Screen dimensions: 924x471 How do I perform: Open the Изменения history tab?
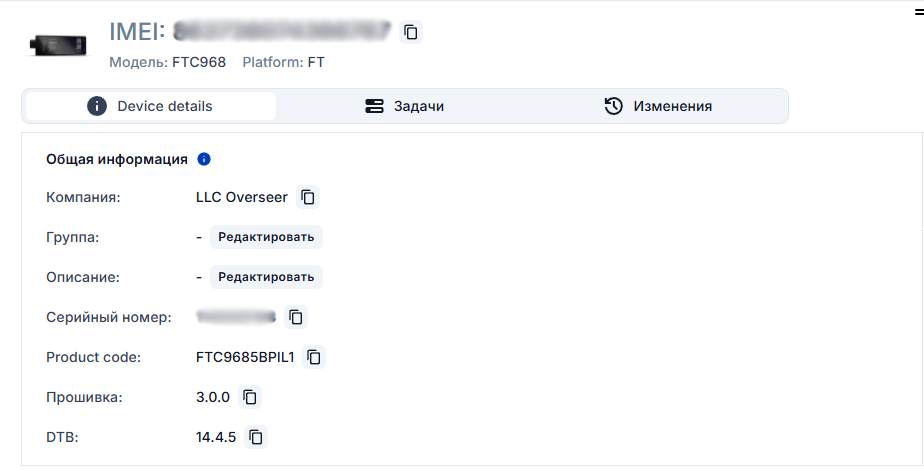tap(659, 106)
